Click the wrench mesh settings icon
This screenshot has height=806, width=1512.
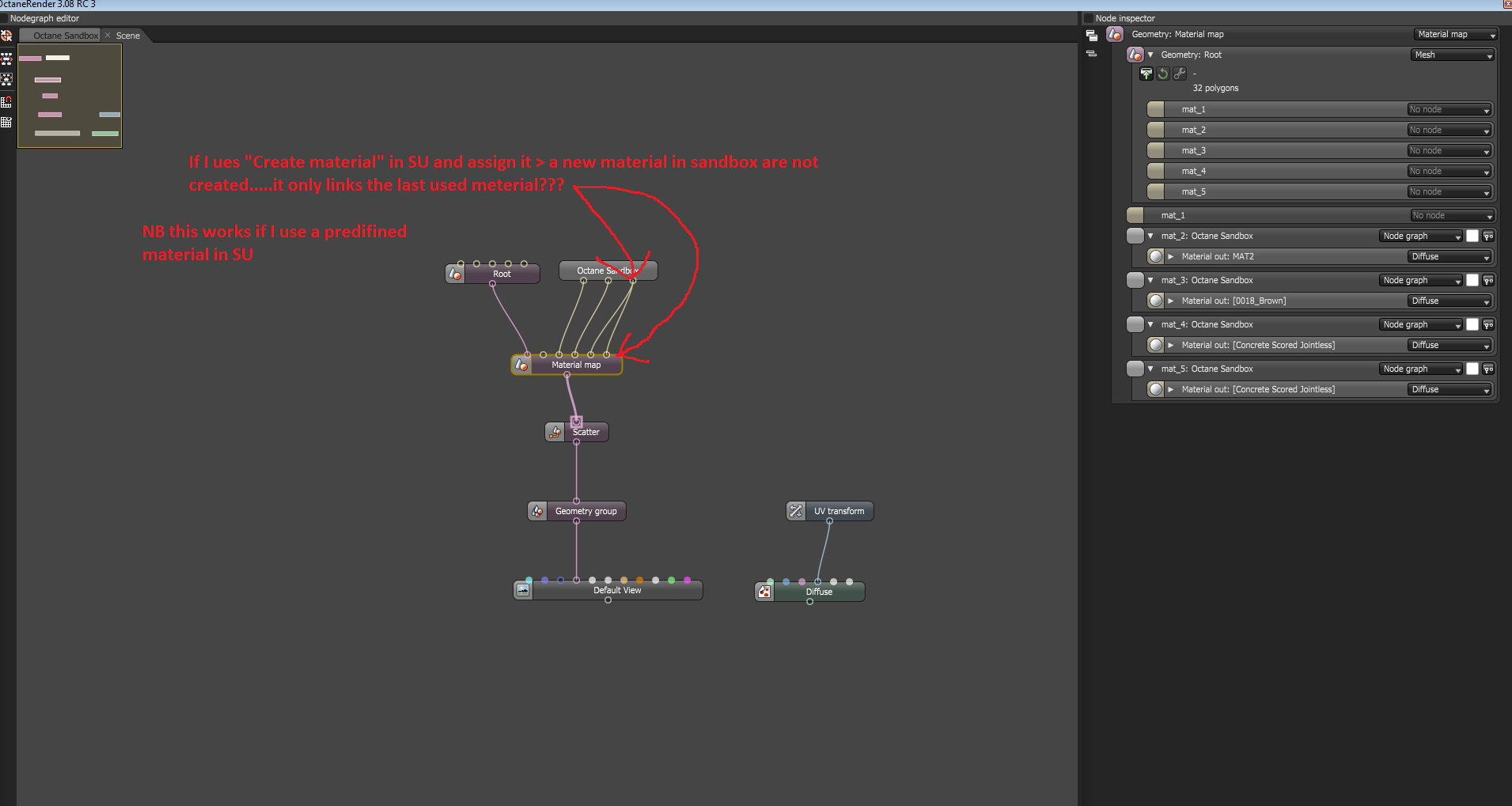[1180, 74]
